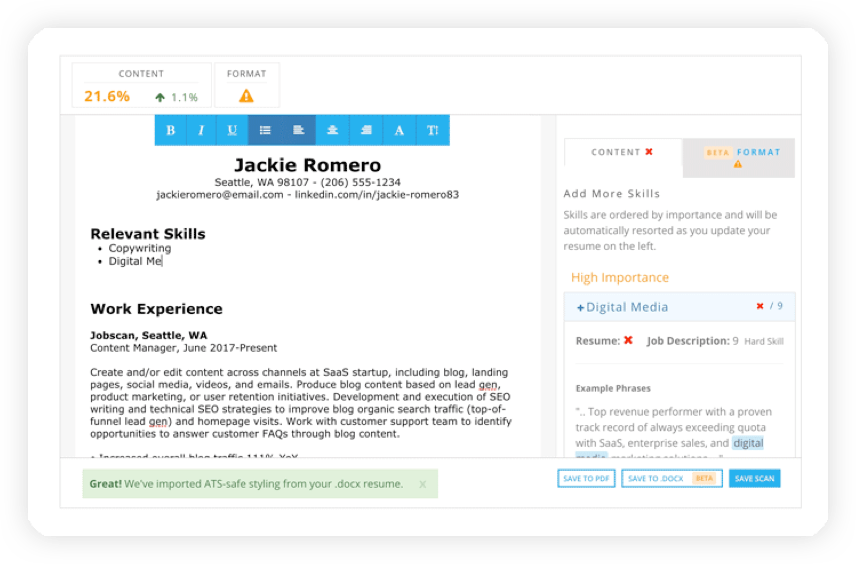This screenshot has width=856, height=564.
Task: Align text left using the toolbar
Action: [x=299, y=130]
